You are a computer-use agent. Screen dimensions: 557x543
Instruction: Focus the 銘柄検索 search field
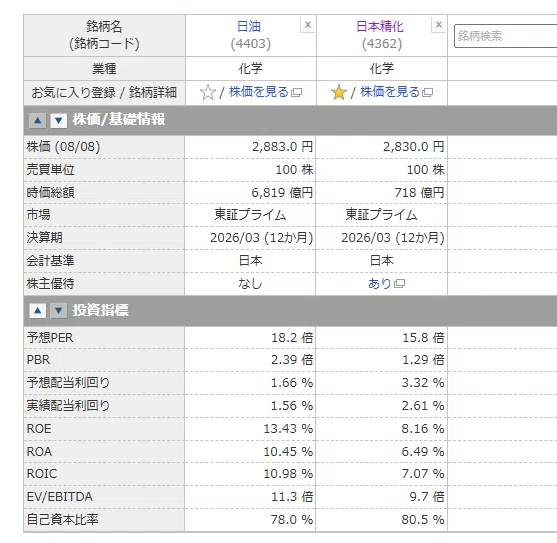505,36
